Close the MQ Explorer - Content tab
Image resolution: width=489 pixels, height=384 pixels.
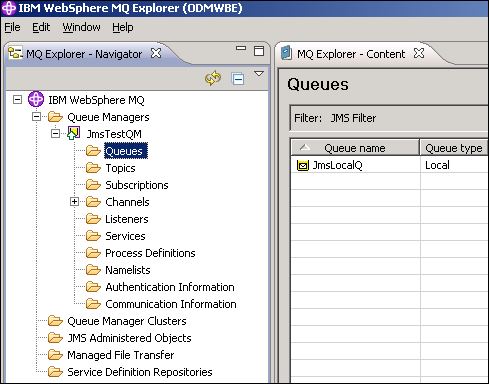(x=419, y=53)
